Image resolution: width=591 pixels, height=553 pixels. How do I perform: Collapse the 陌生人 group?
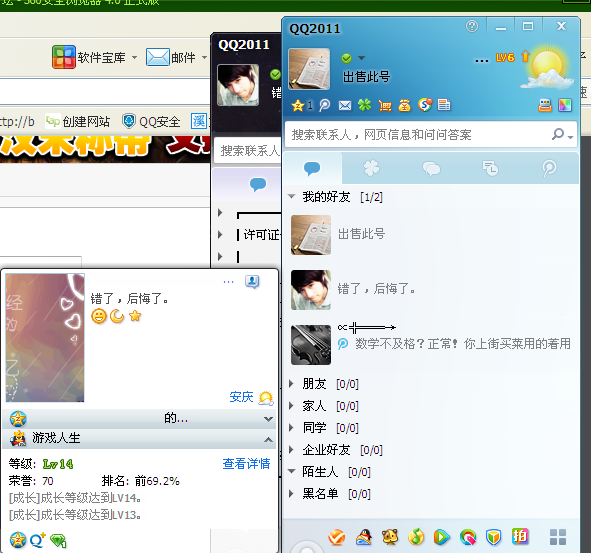(x=291, y=471)
